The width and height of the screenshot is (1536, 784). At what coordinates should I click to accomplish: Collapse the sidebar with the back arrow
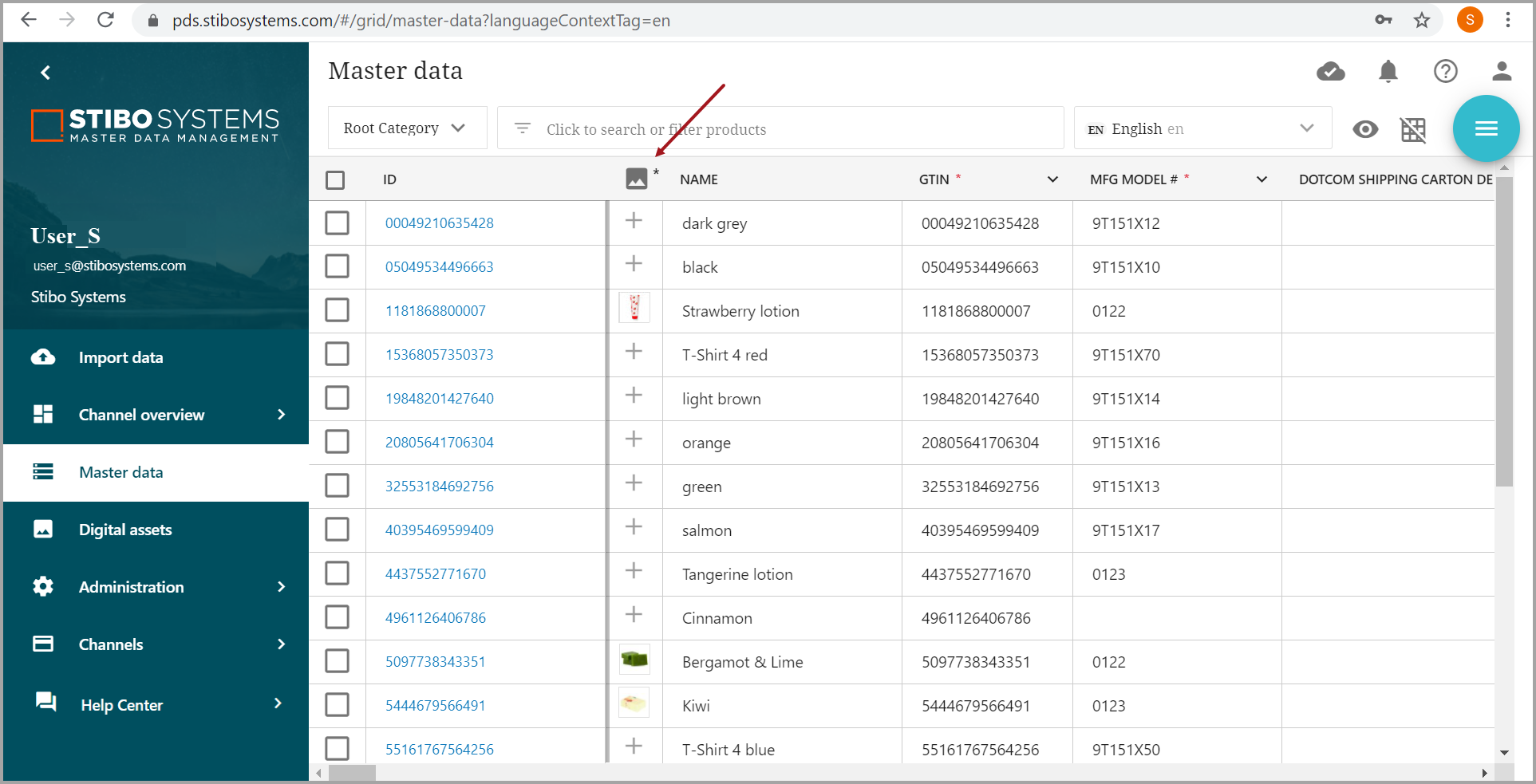45,73
